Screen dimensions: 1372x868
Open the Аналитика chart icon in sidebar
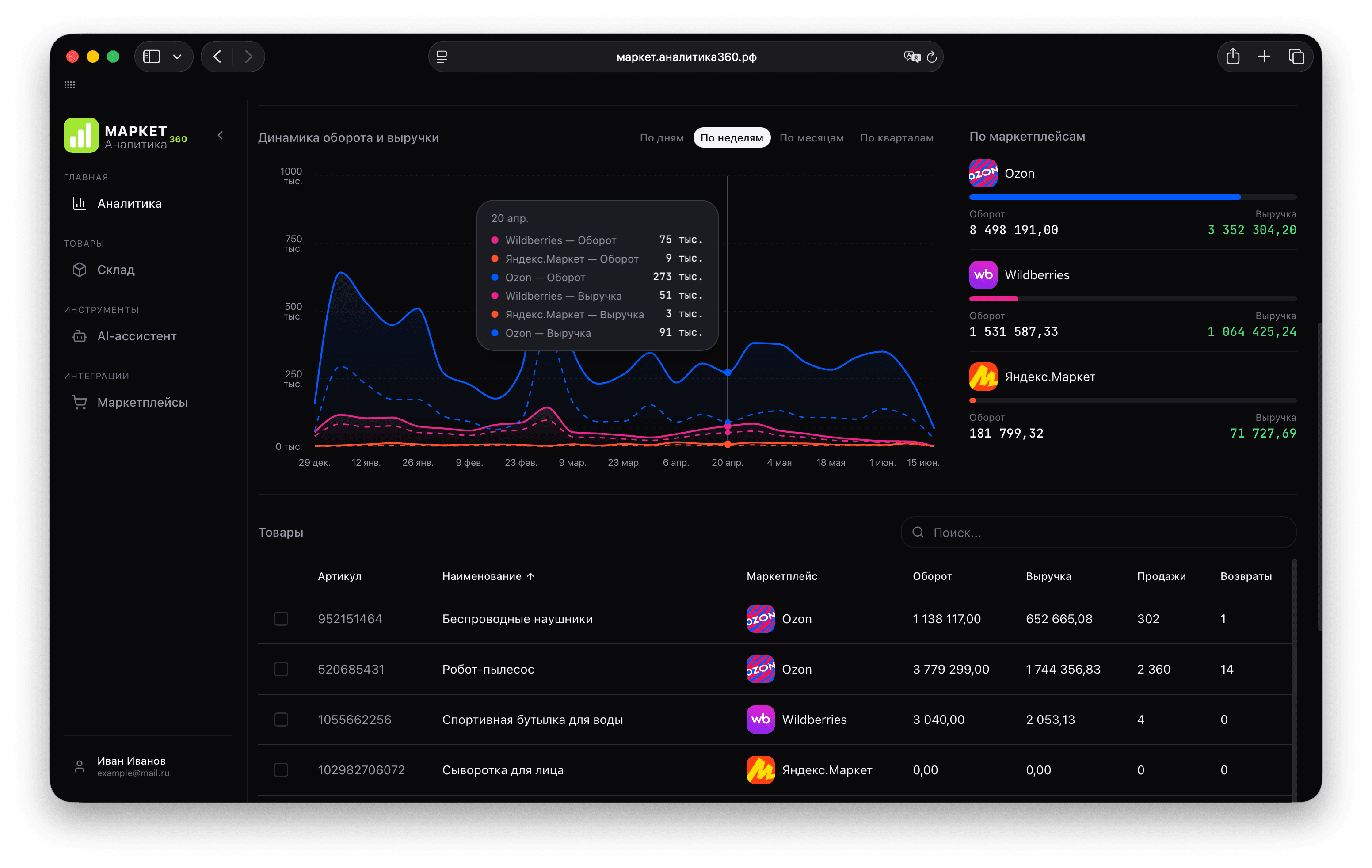(79, 203)
